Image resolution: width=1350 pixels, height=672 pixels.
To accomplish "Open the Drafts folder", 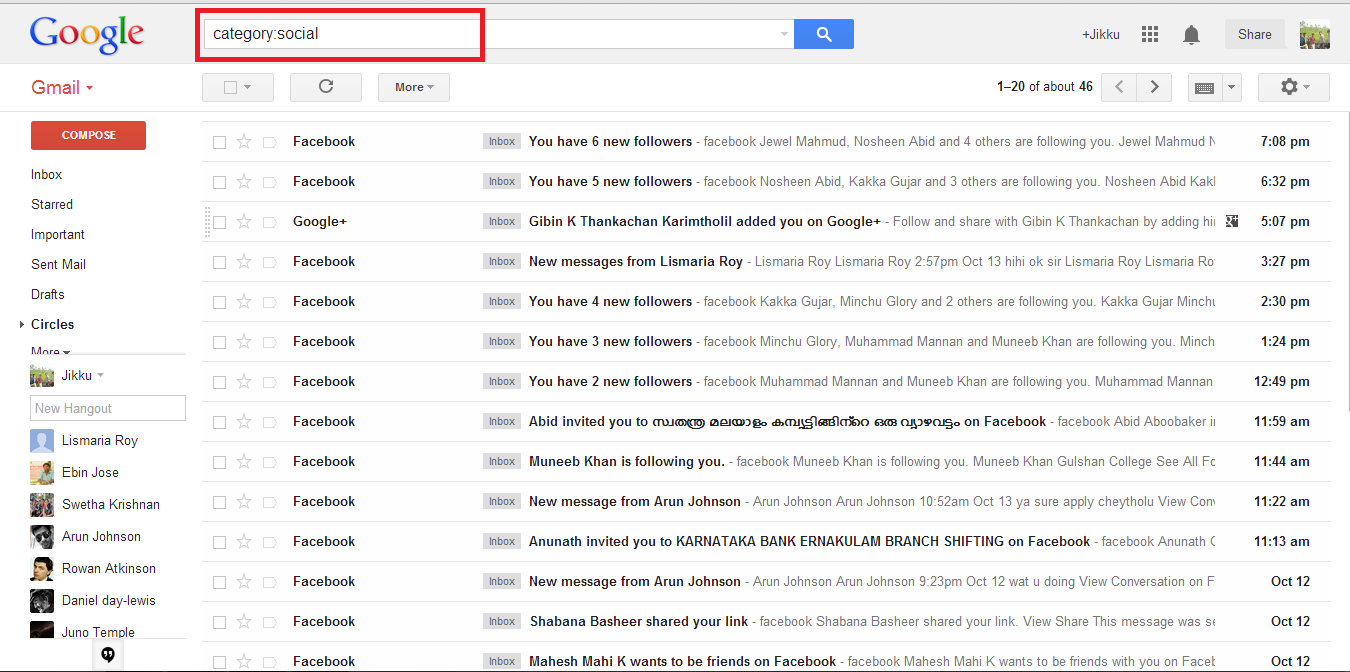I will coord(48,294).
